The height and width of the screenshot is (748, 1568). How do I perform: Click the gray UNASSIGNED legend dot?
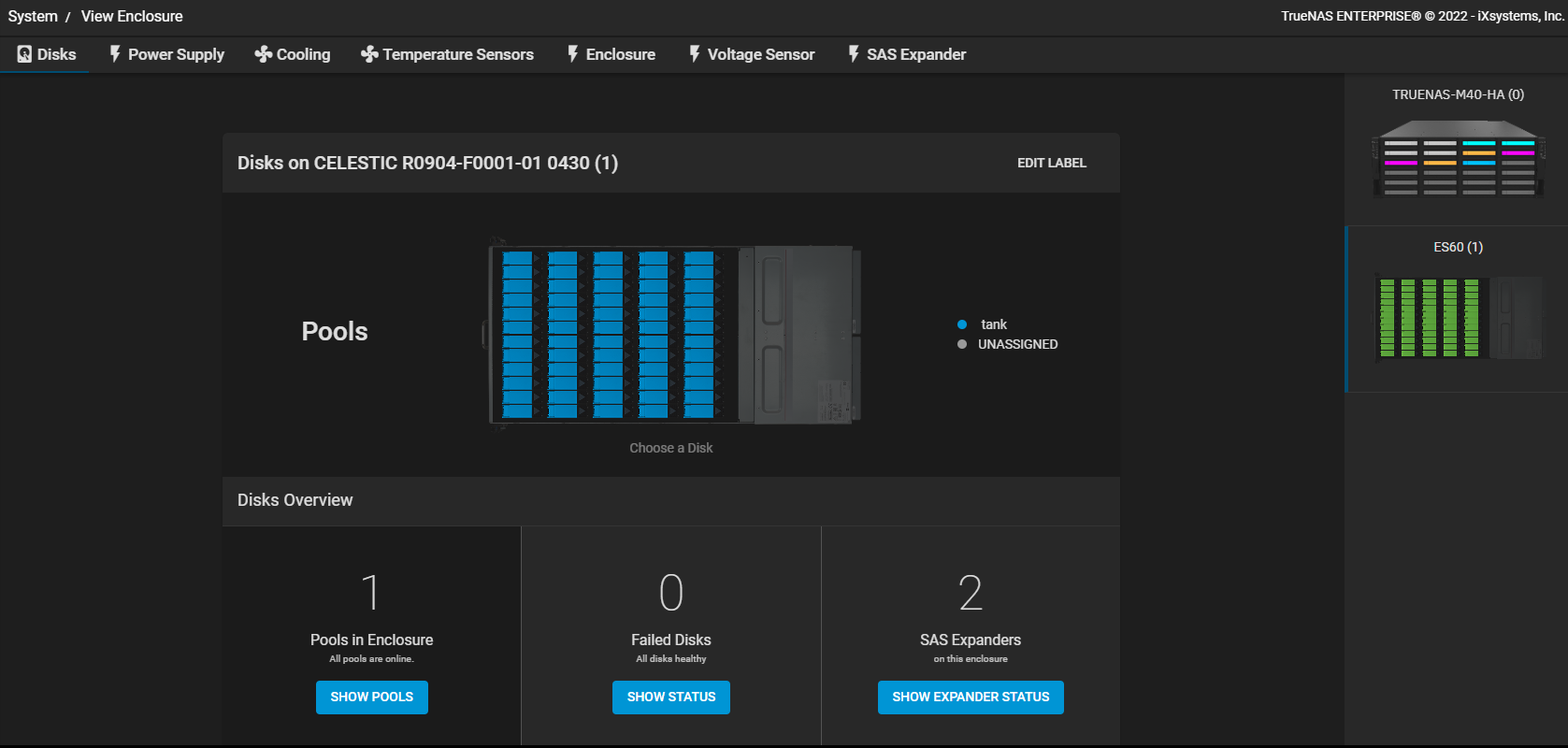[x=962, y=344]
